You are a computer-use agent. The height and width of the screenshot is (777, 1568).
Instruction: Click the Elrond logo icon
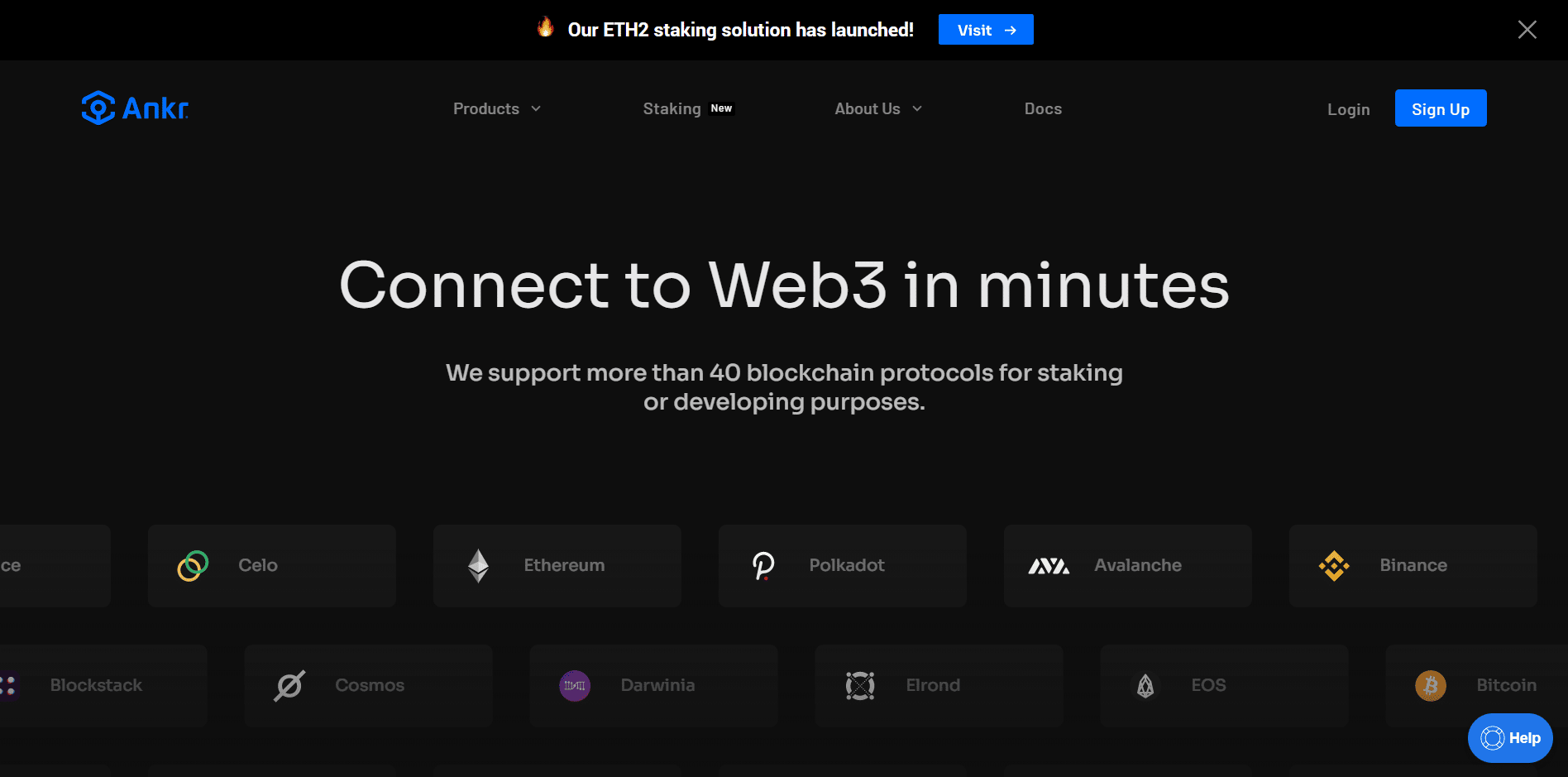860,686
